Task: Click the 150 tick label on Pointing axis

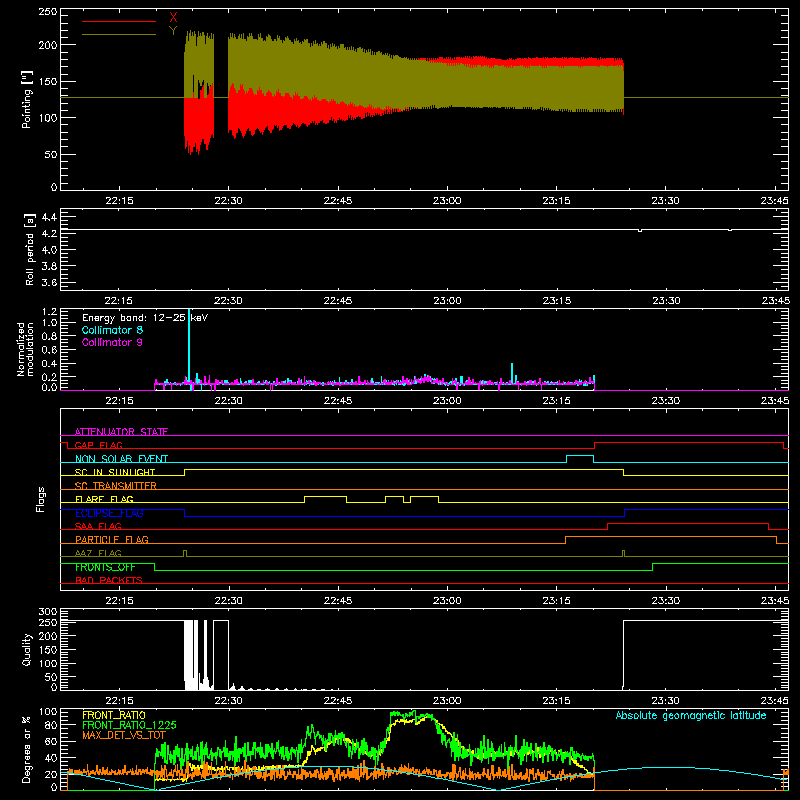Action: pos(48,81)
